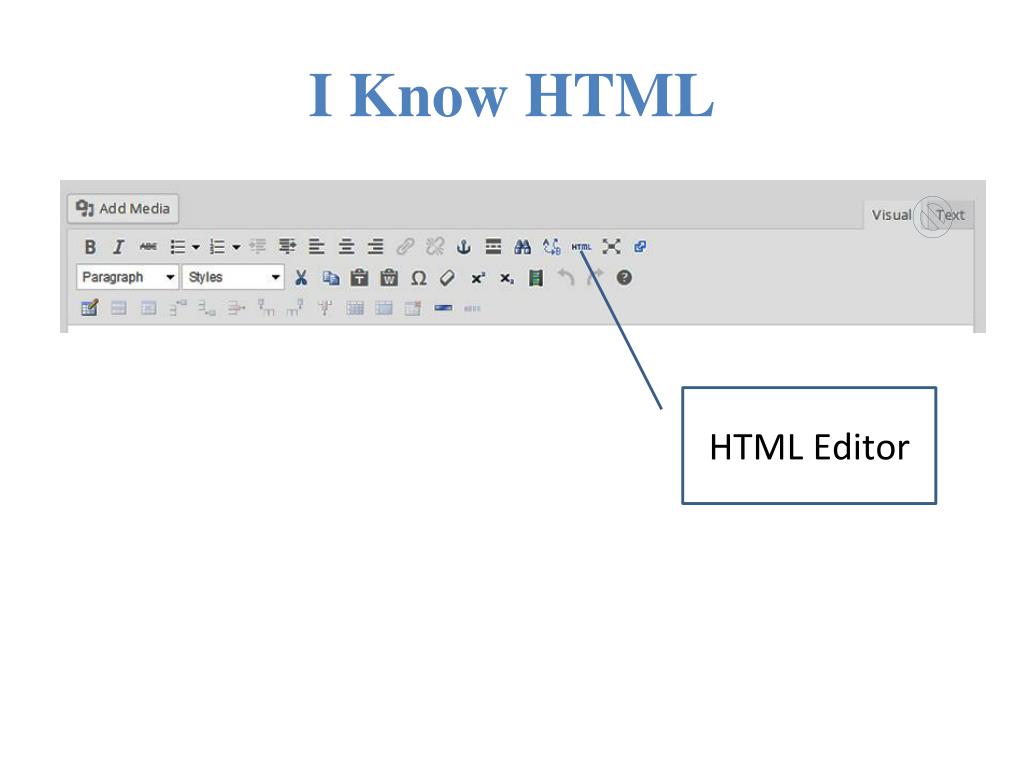Click Delete row icon

pyautogui.click(x=236, y=308)
